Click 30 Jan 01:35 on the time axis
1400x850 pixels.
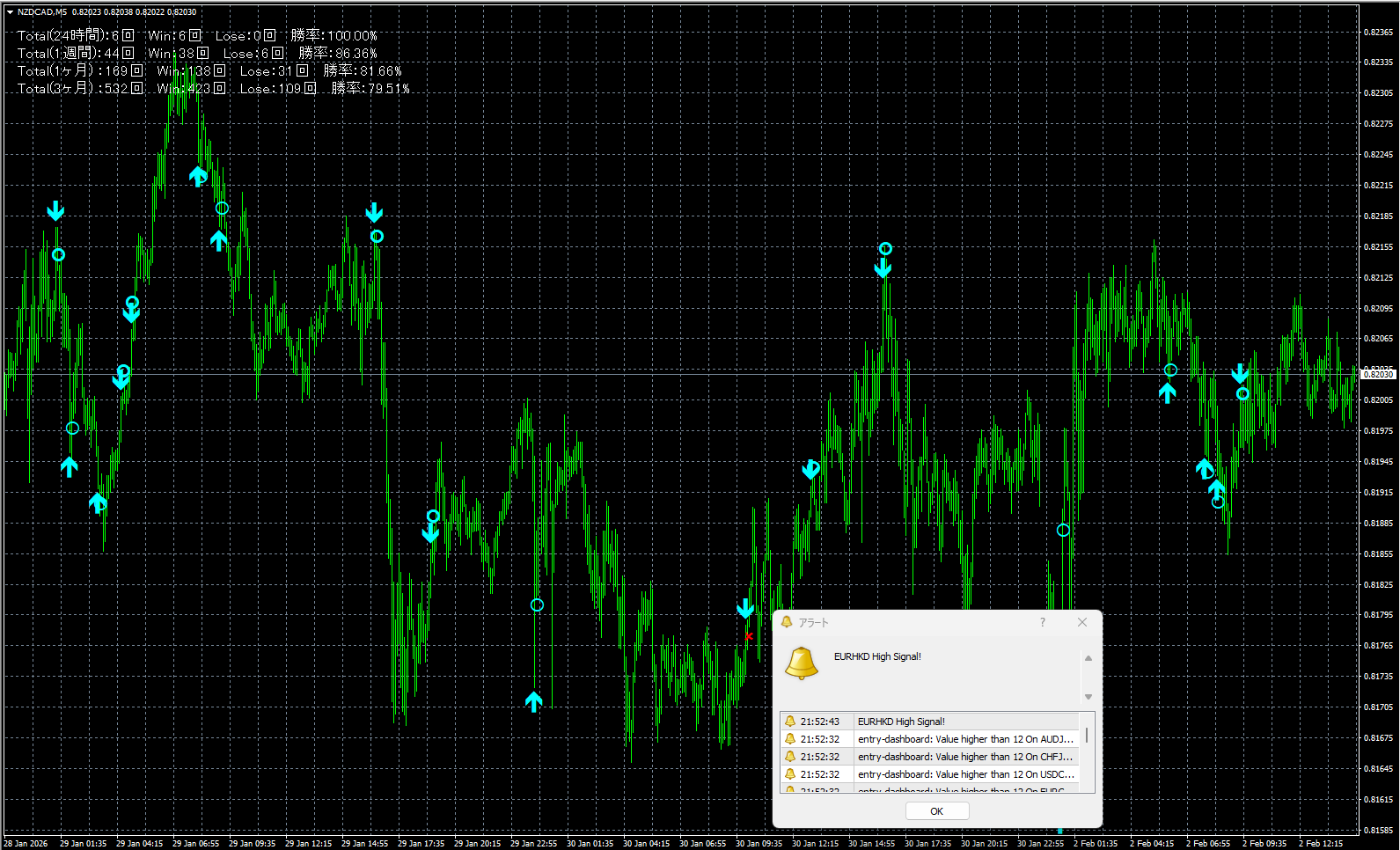click(x=590, y=843)
